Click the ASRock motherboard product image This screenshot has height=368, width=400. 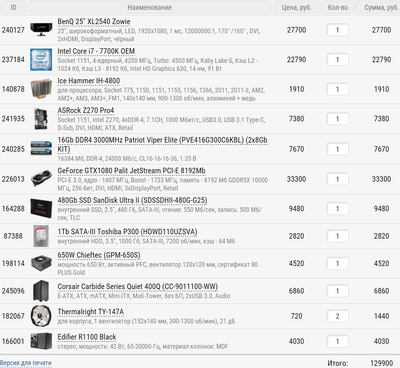(41, 119)
